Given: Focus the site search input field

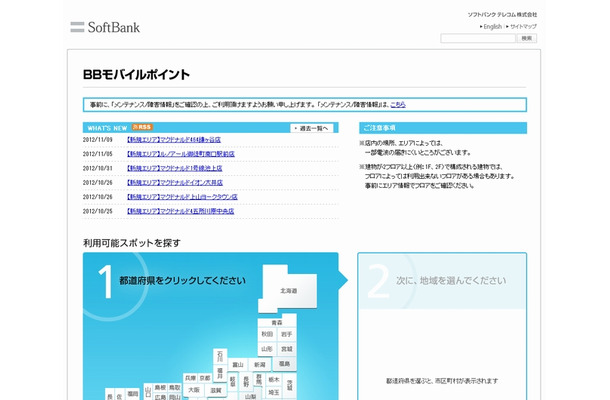Looking at the screenshot, I should click(x=478, y=38).
